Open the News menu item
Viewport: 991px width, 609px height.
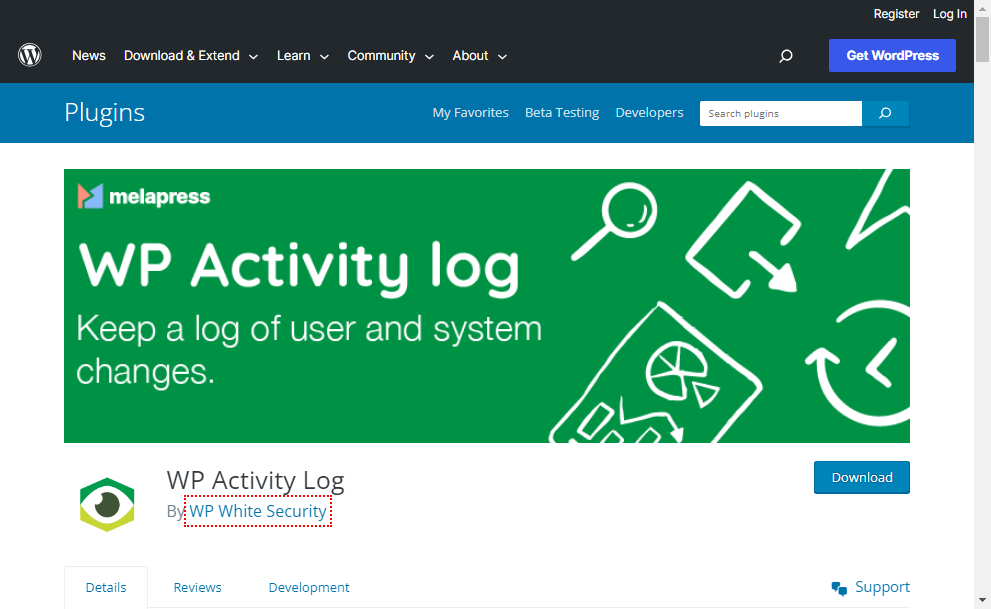[x=89, y=56]
